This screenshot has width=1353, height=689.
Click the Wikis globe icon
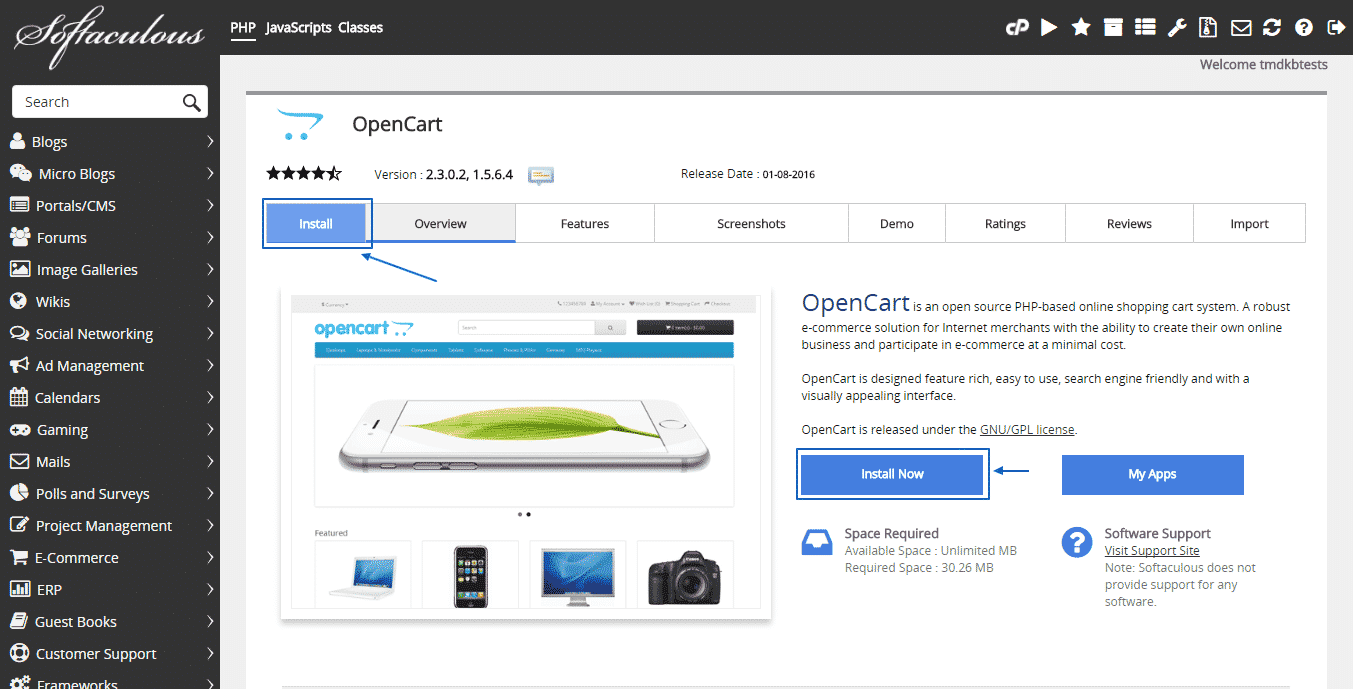tap(17, 301)
